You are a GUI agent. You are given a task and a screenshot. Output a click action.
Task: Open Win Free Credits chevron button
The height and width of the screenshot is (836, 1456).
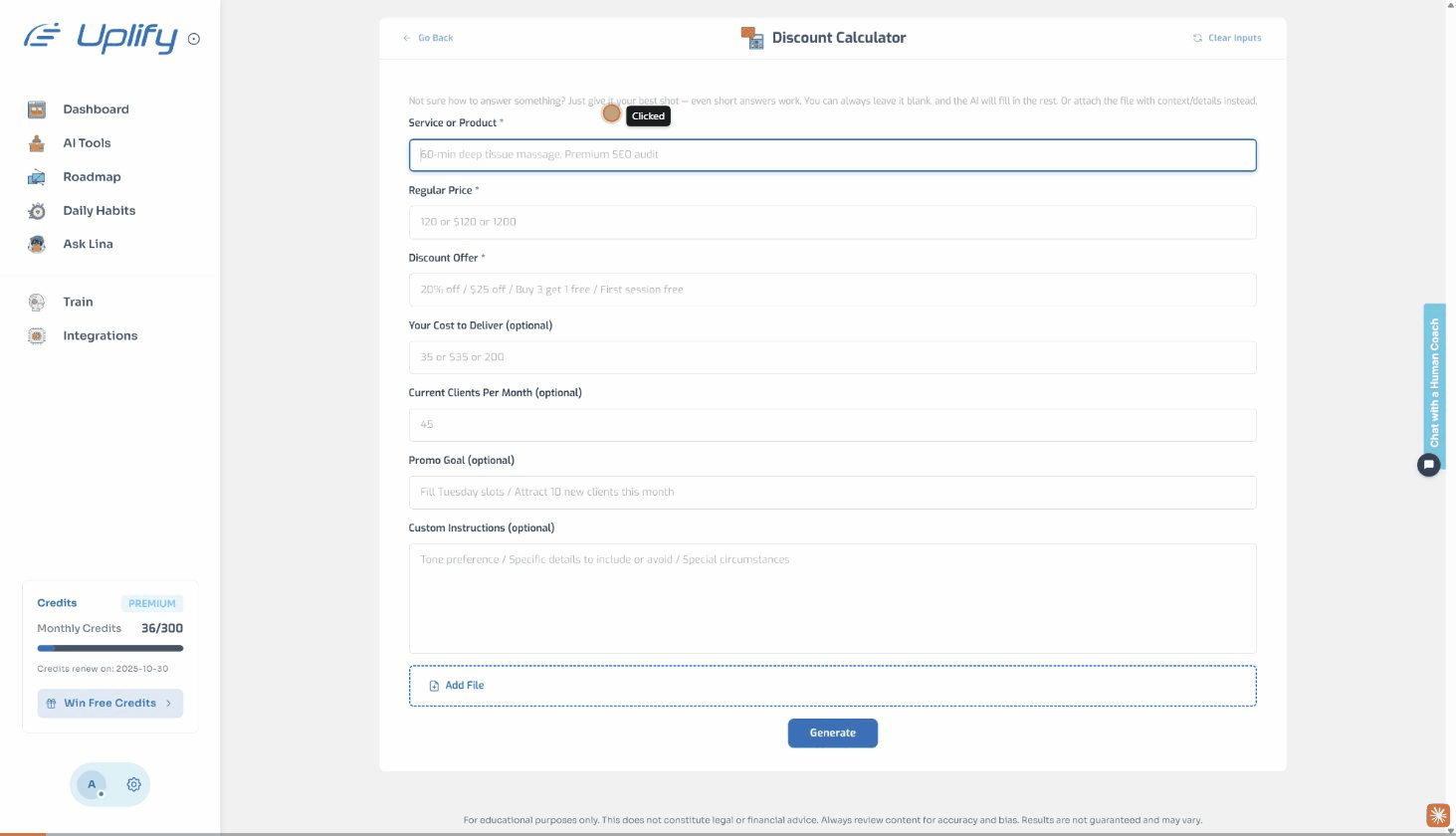point(168,704)
